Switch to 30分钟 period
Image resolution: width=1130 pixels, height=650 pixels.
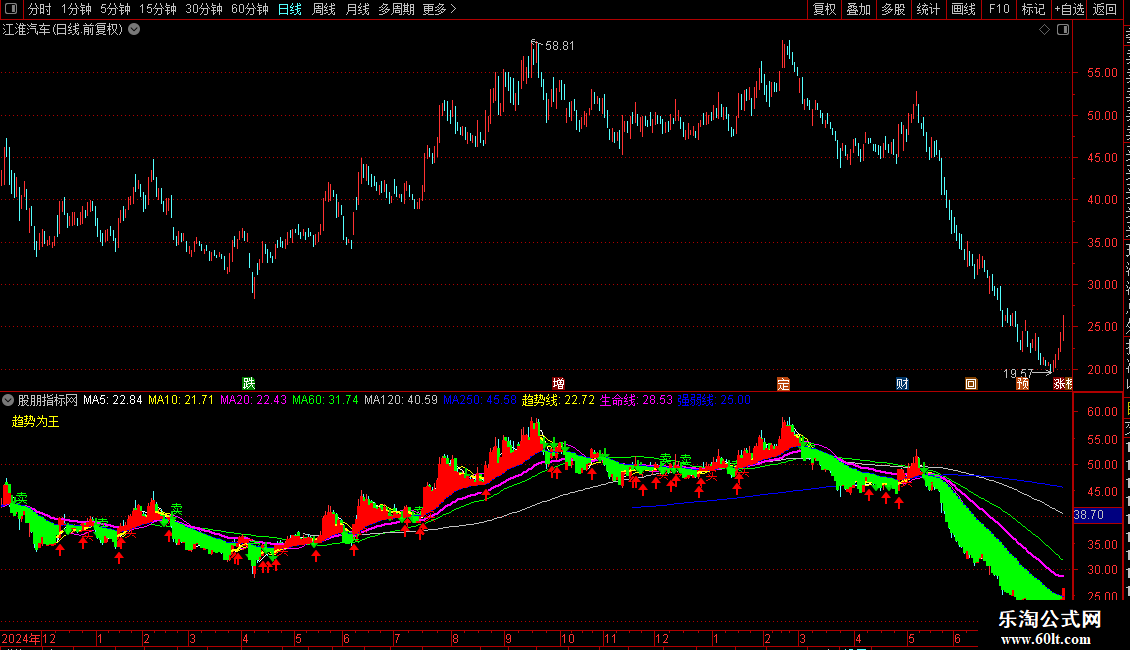204,9
